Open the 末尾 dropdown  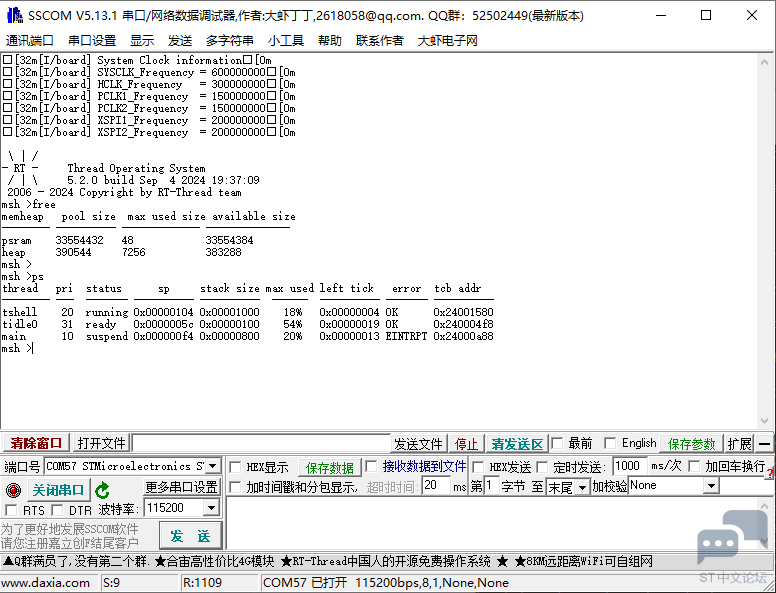coord(582,488)
